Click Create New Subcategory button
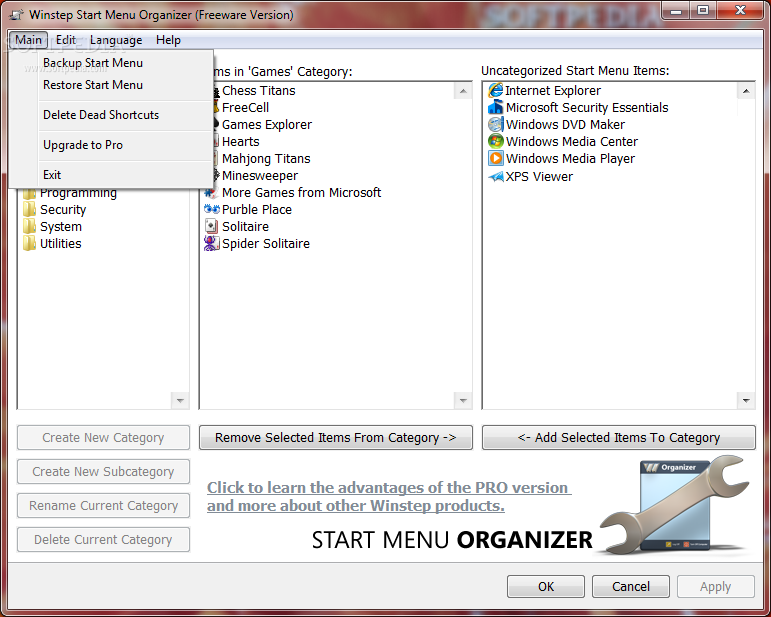 click(x=103, y=471)
